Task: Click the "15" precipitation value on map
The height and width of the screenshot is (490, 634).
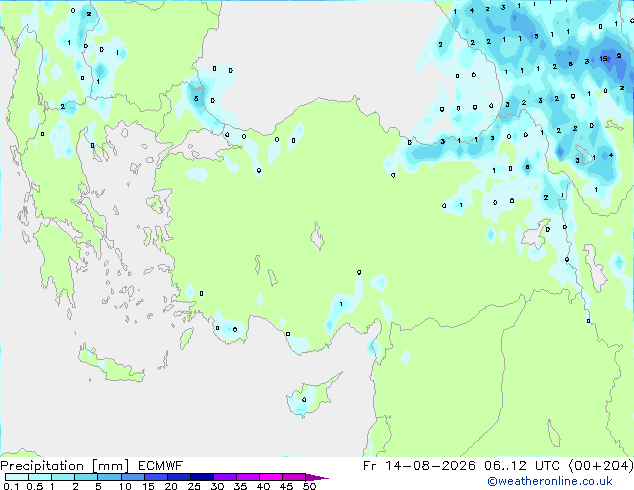Action: [604, 59]
